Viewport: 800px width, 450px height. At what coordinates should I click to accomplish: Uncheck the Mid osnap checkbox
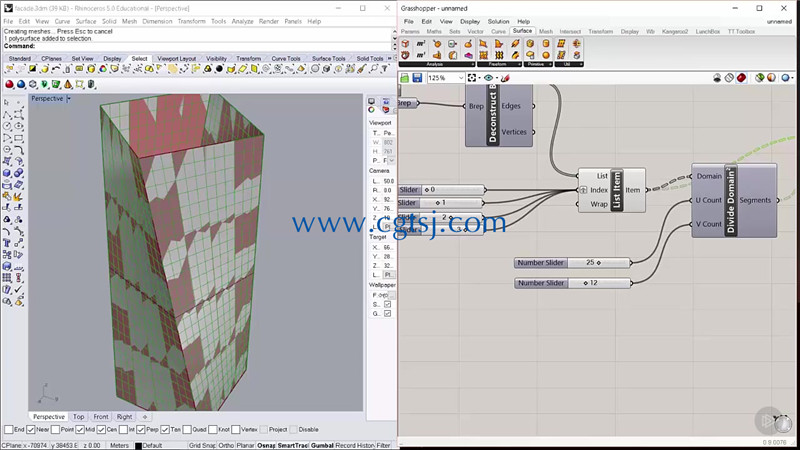(x=80, y=430)
